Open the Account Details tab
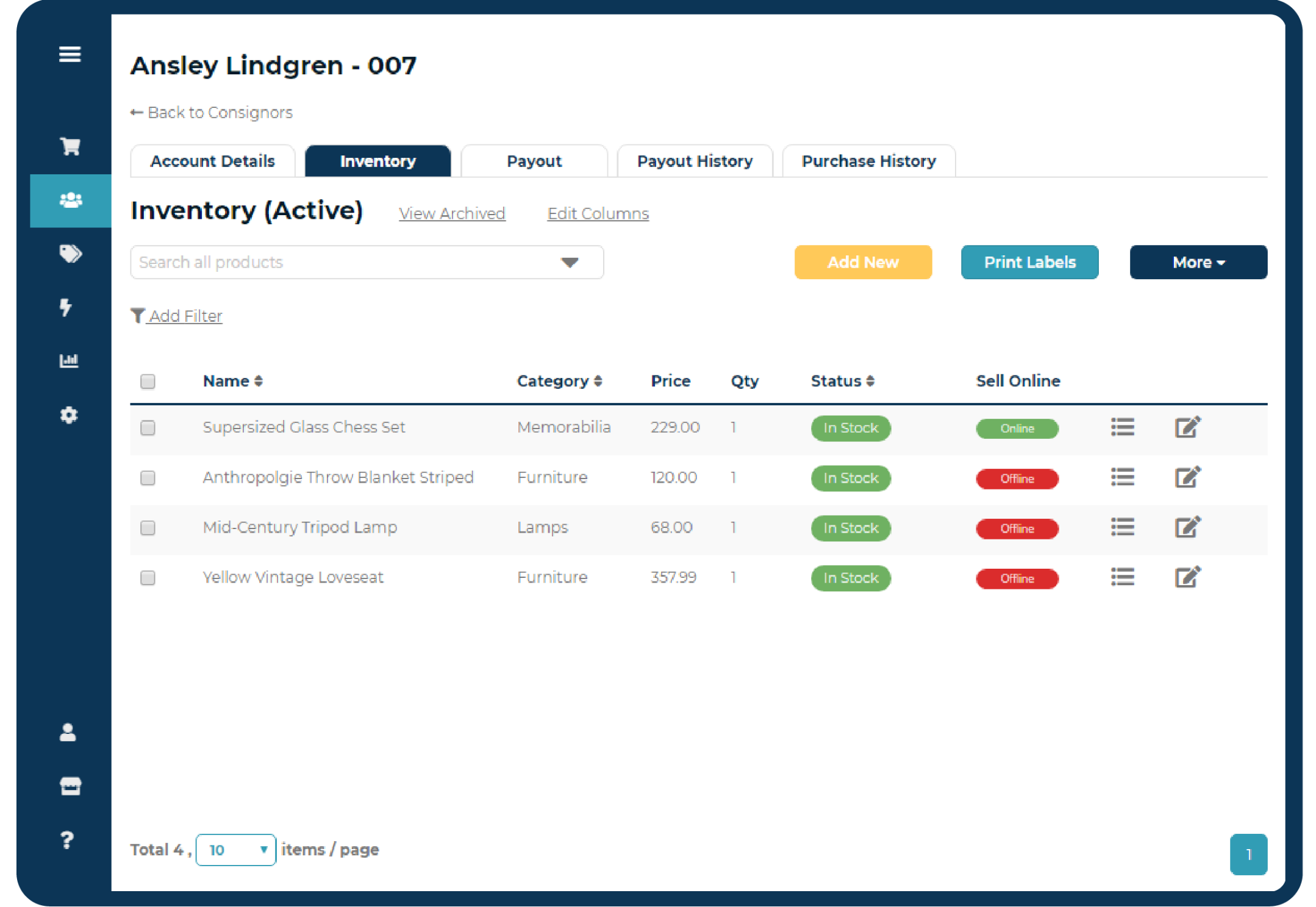The image size is (1316, 907). 212,161
